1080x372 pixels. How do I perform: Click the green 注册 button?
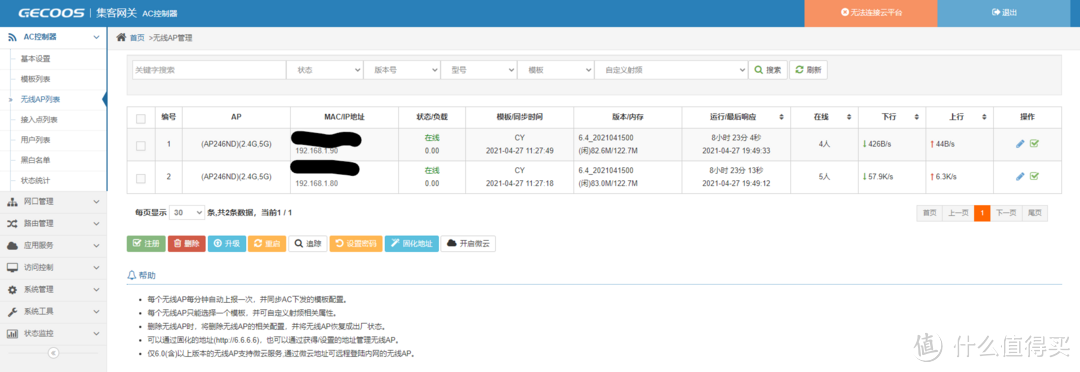(146, 244)
